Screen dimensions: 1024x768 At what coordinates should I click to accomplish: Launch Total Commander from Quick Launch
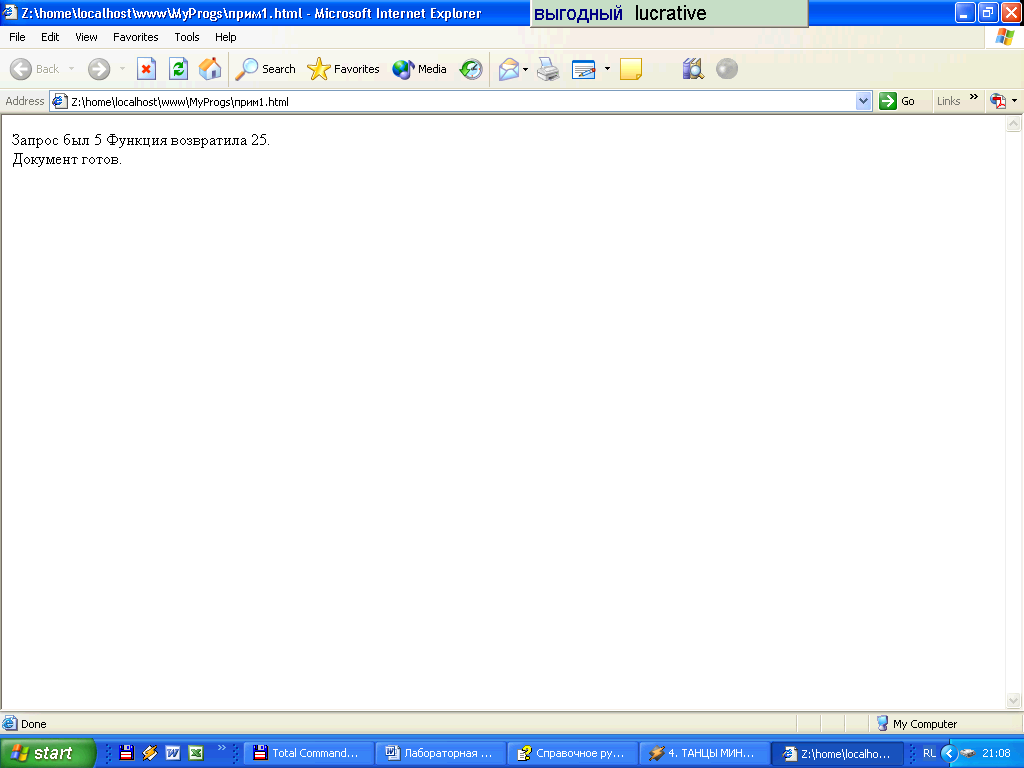(x=127, y=753)
